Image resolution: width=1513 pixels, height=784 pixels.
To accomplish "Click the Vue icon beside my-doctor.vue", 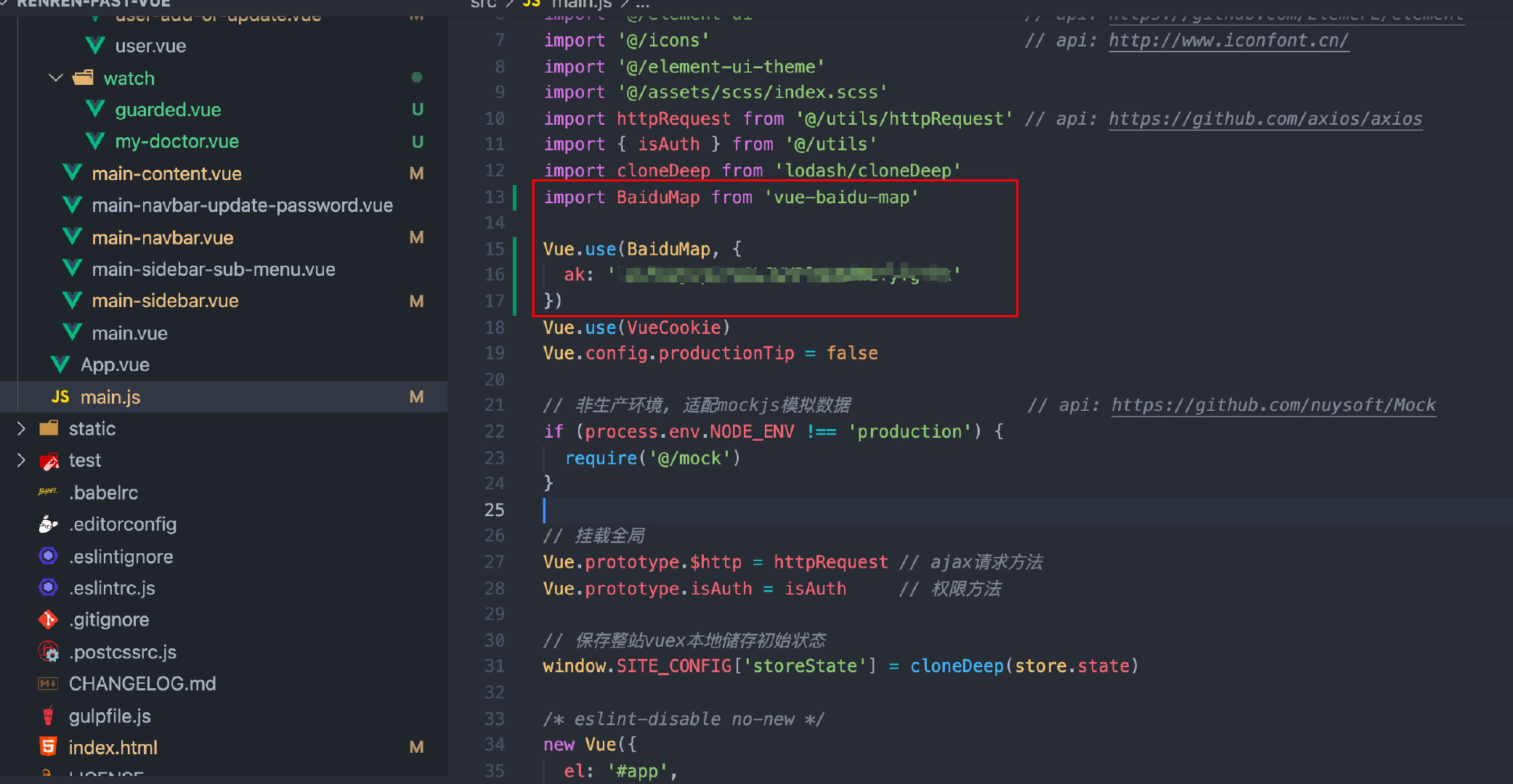I will (95, 142).
